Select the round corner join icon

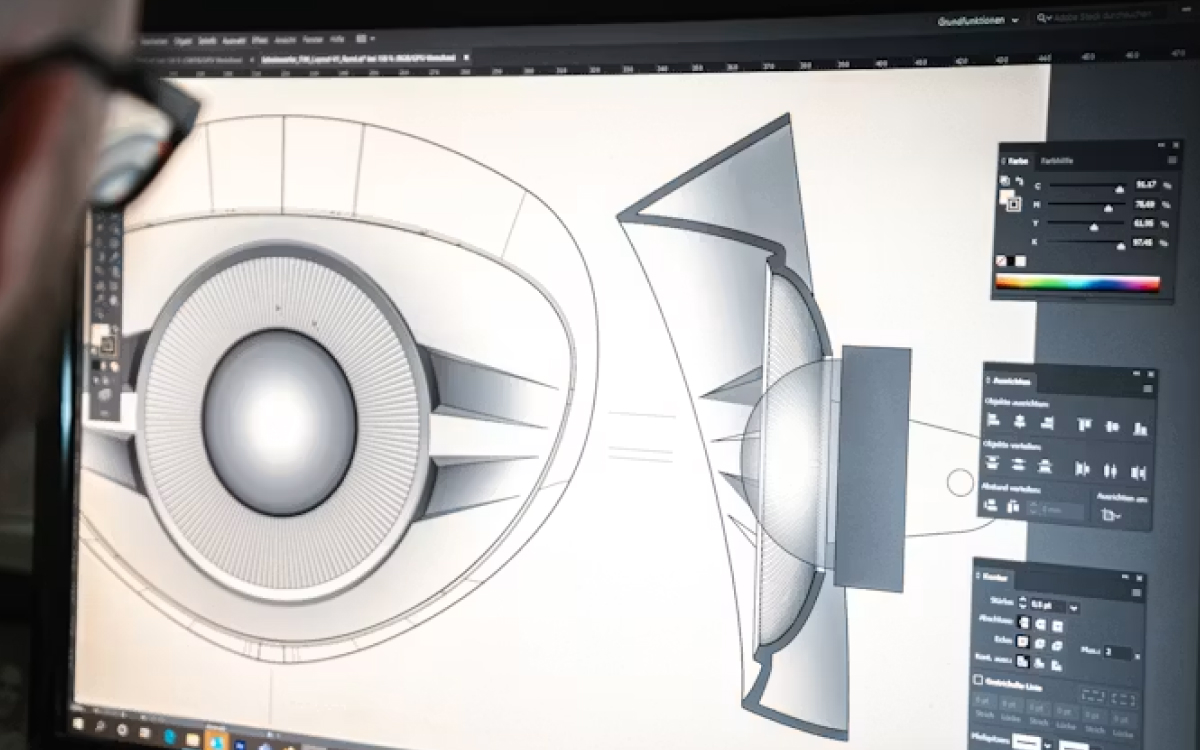click(1039, 643)
